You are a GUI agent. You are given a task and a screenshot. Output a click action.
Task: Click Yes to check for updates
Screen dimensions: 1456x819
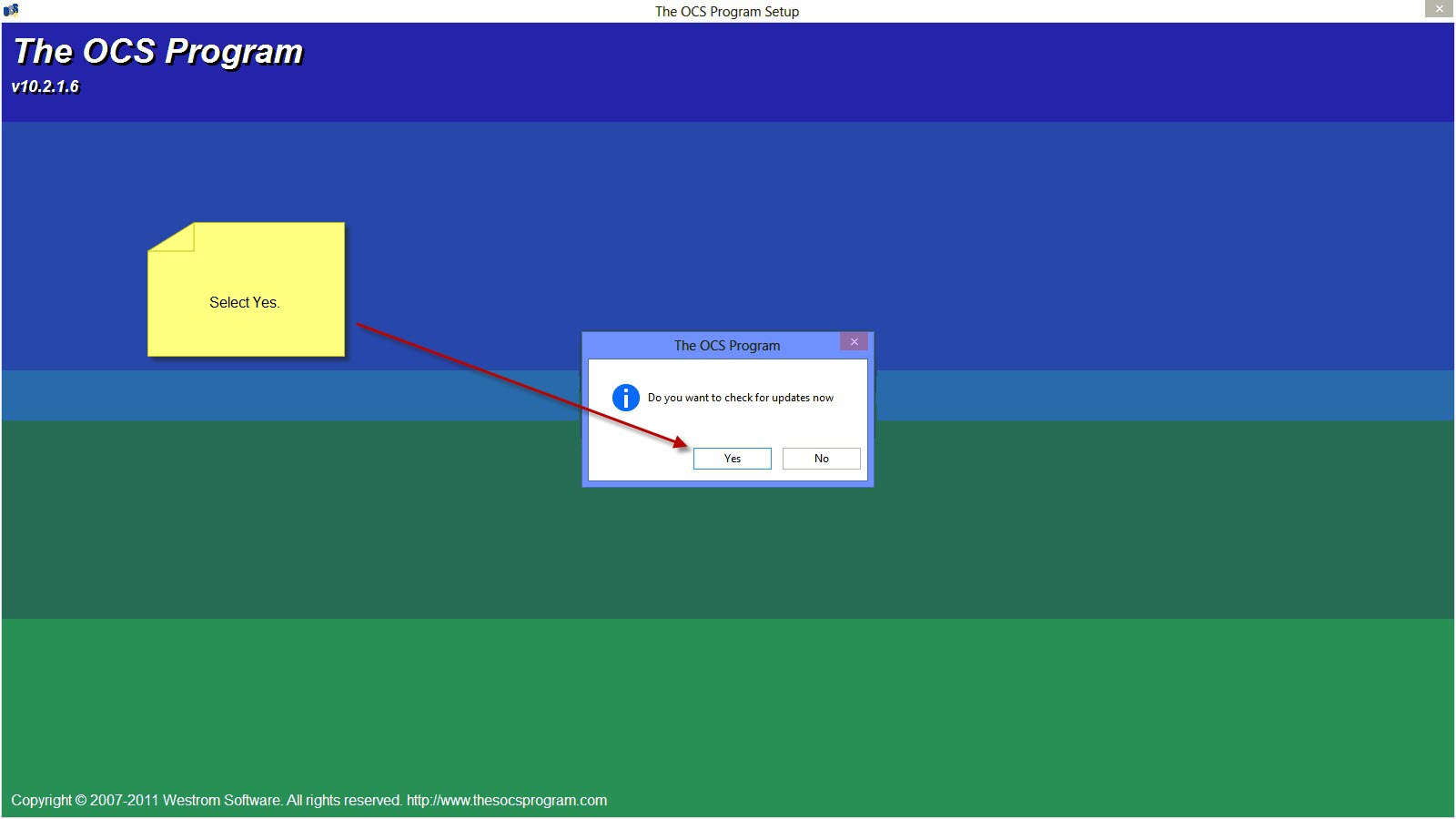coord(732,459)
